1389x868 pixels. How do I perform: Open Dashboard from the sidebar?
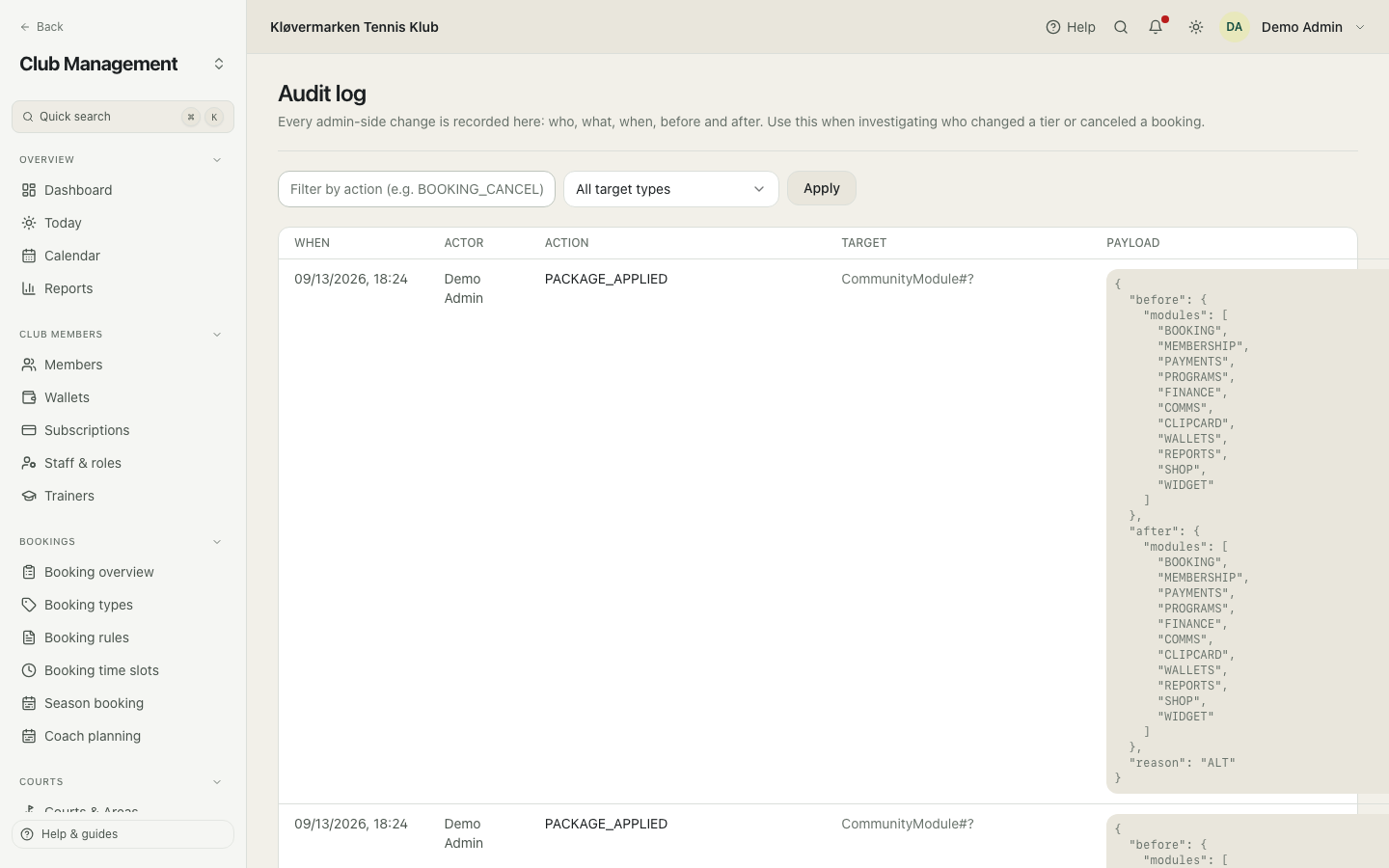[123, 190]
